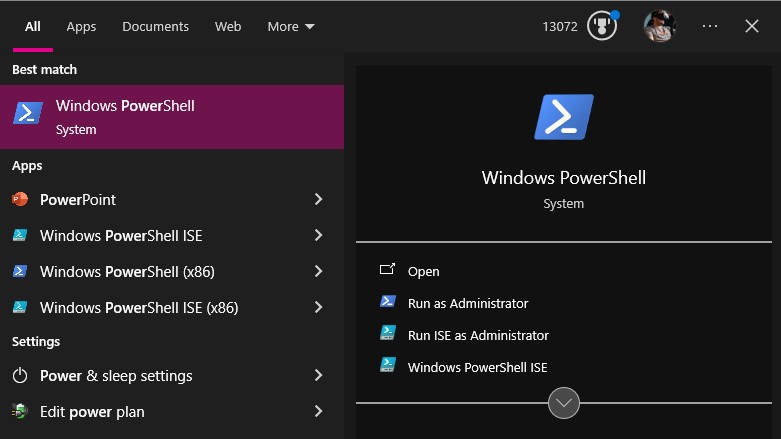
Task: Switch to the Documents tab
Action: point(155,27)
